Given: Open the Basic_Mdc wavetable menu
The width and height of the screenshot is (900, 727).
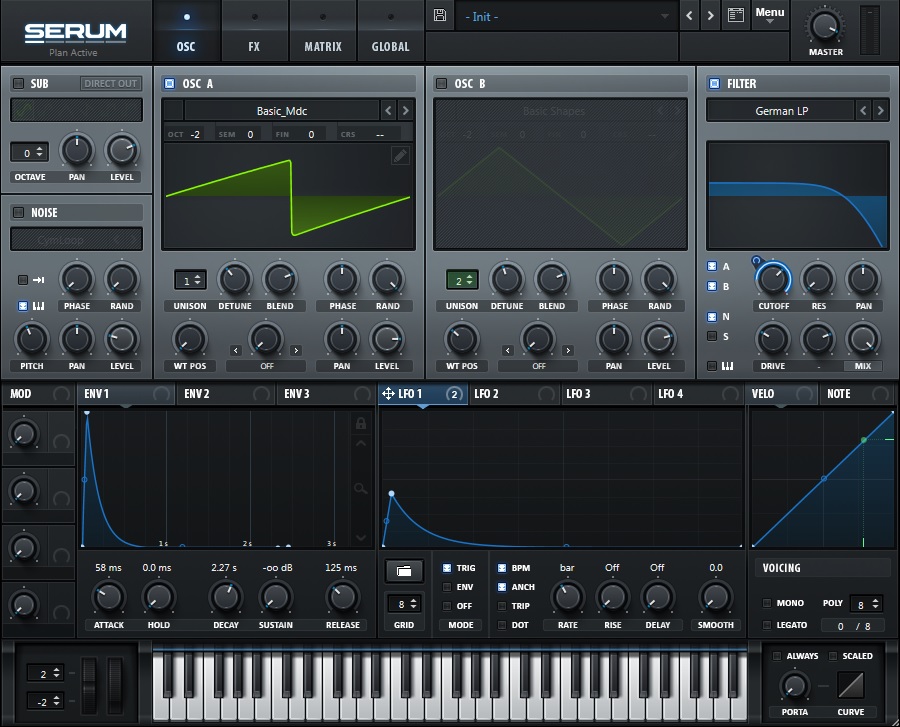Looking at the screenshot, I should tap(282, 111).
